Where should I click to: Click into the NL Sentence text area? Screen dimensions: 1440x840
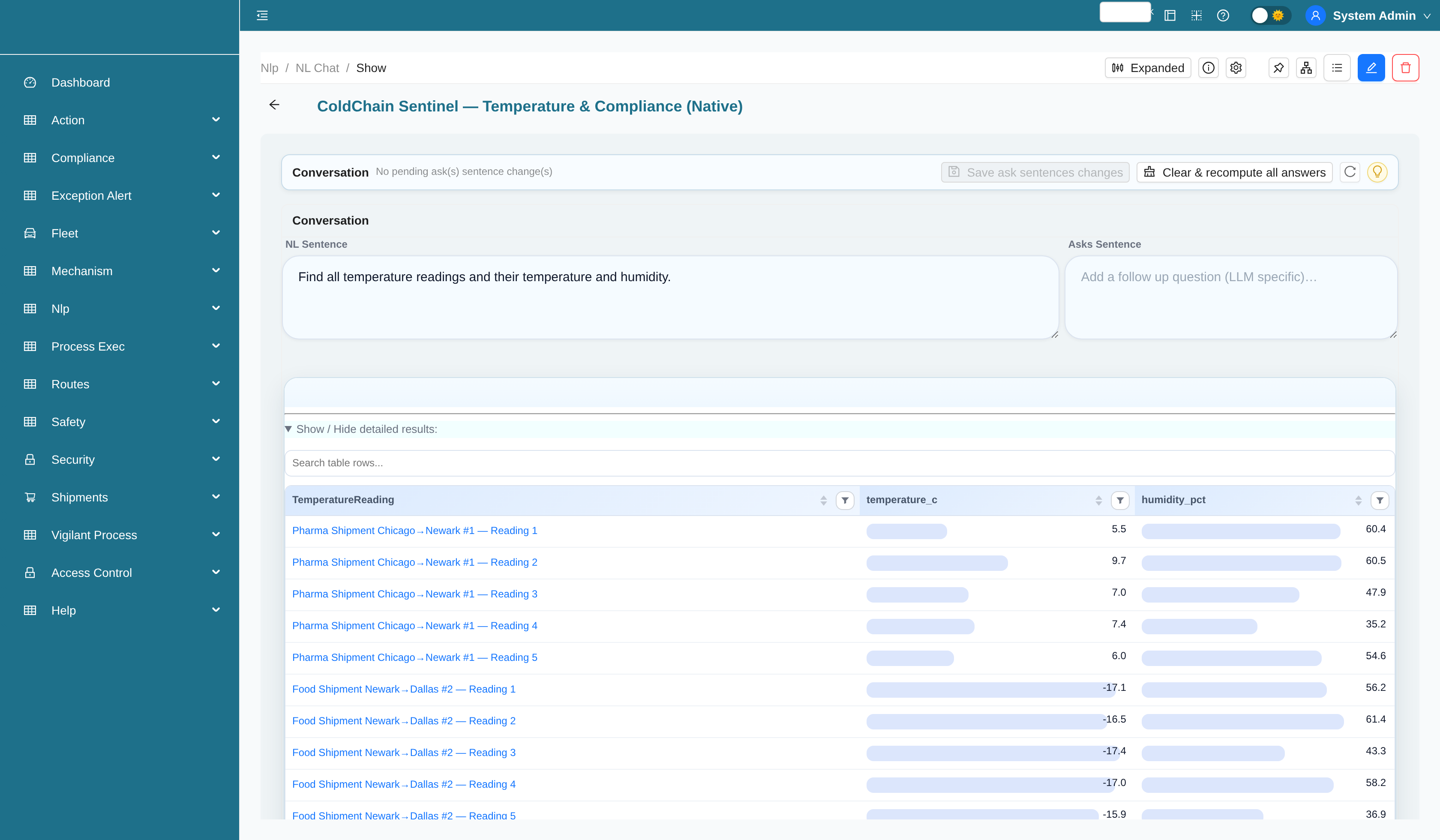(670, 297)
